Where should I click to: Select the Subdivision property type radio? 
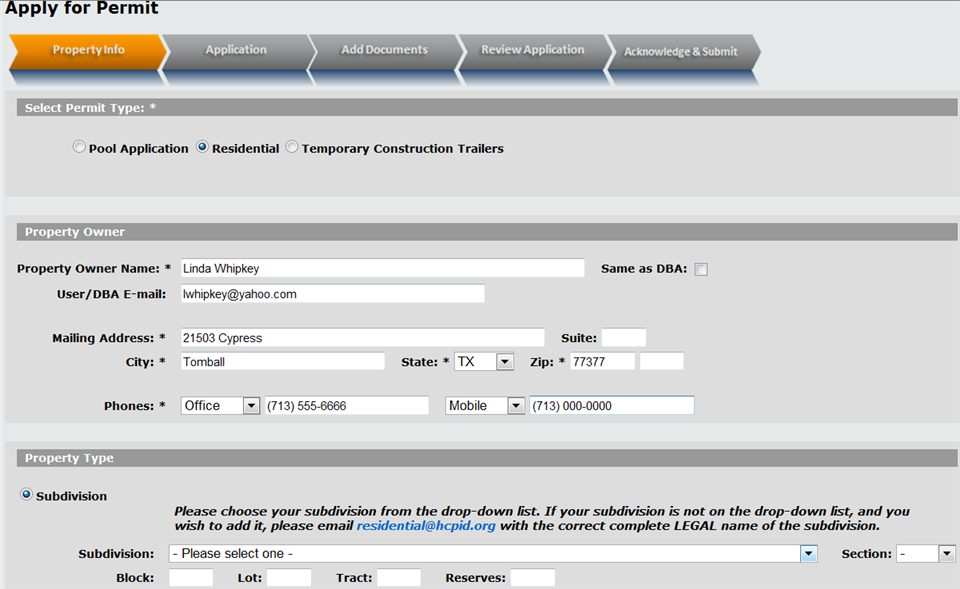[x=26, y=494]
